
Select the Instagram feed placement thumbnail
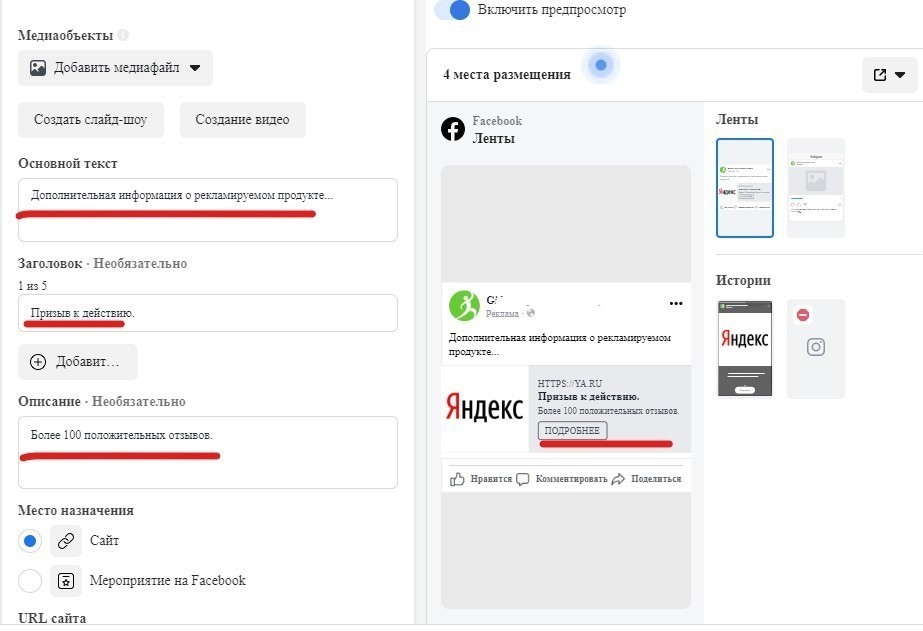tap(816, 188)
